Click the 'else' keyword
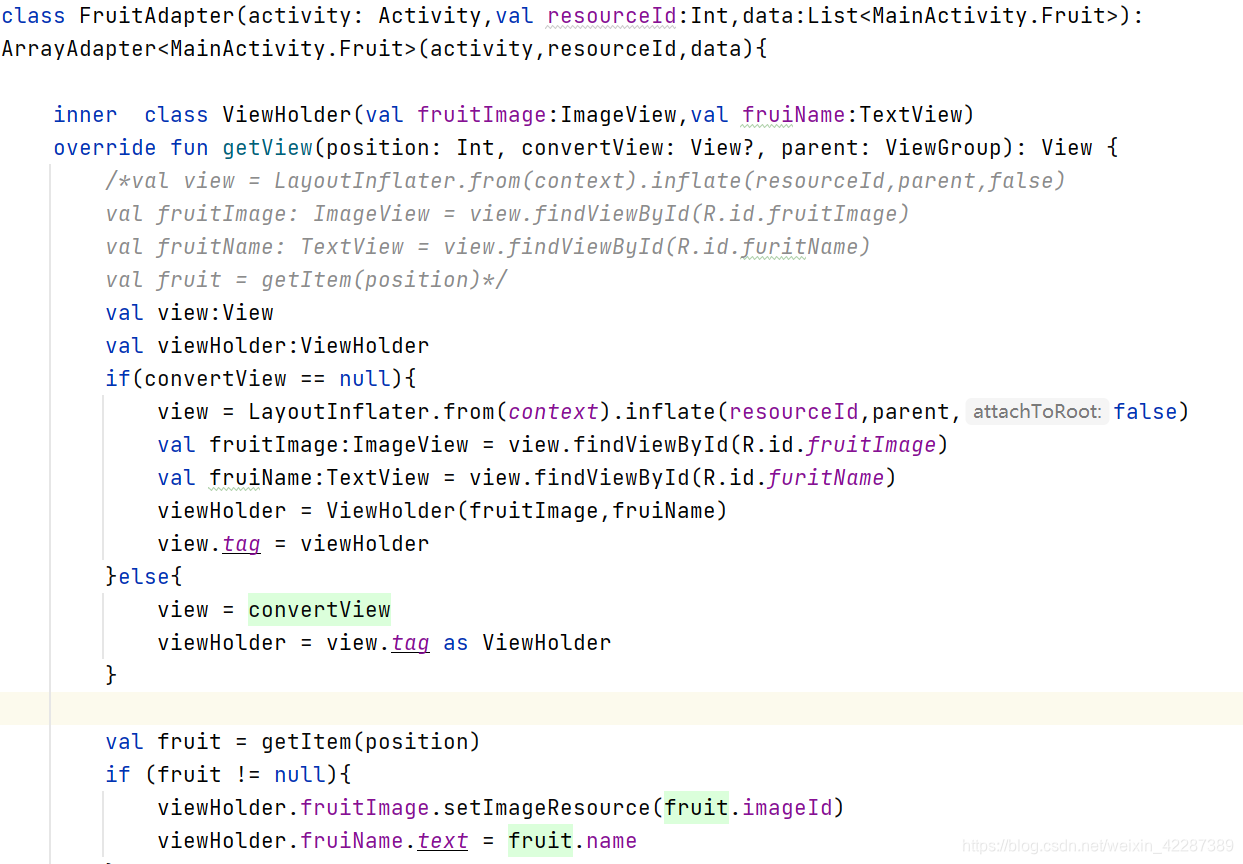 click(x=144, y=577)
